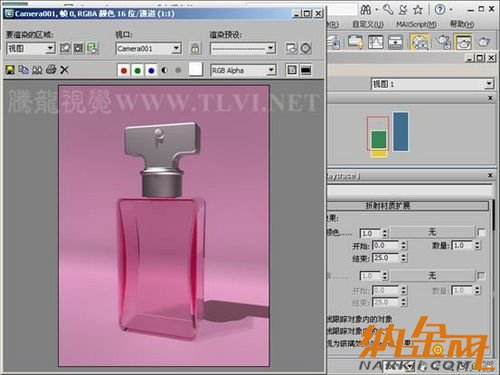
Task: Click the 开始 0.0 input field
Action: click(386, 246)
